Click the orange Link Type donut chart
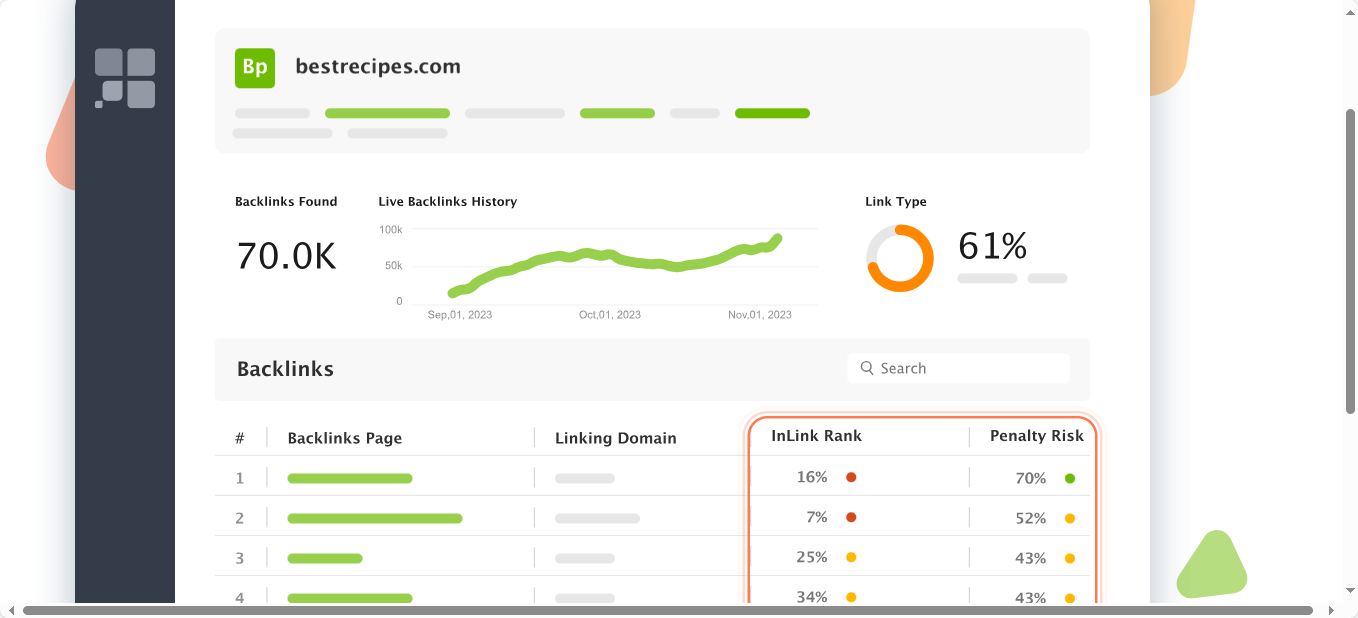1358x618 pixels. click(x=900, y=258)
